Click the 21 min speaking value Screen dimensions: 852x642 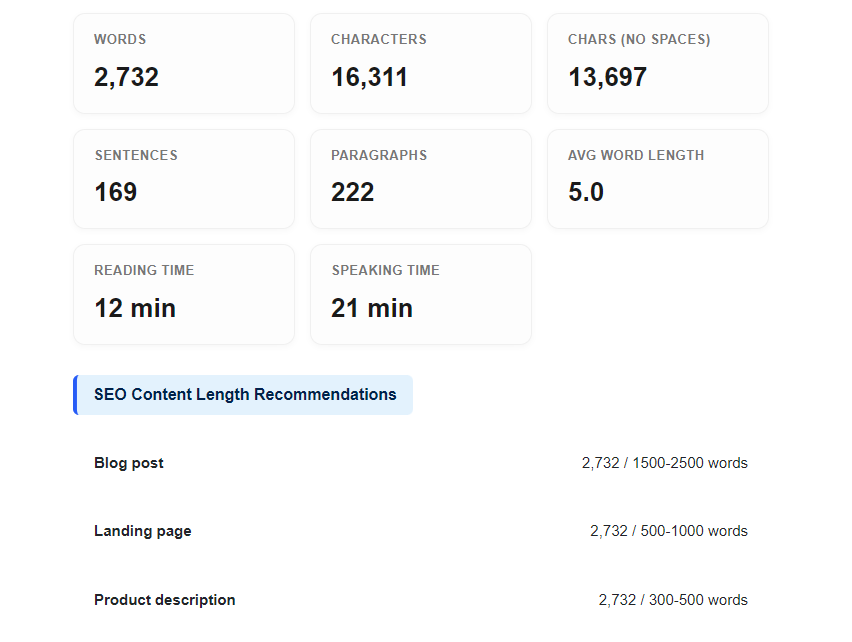pos(372,308)
